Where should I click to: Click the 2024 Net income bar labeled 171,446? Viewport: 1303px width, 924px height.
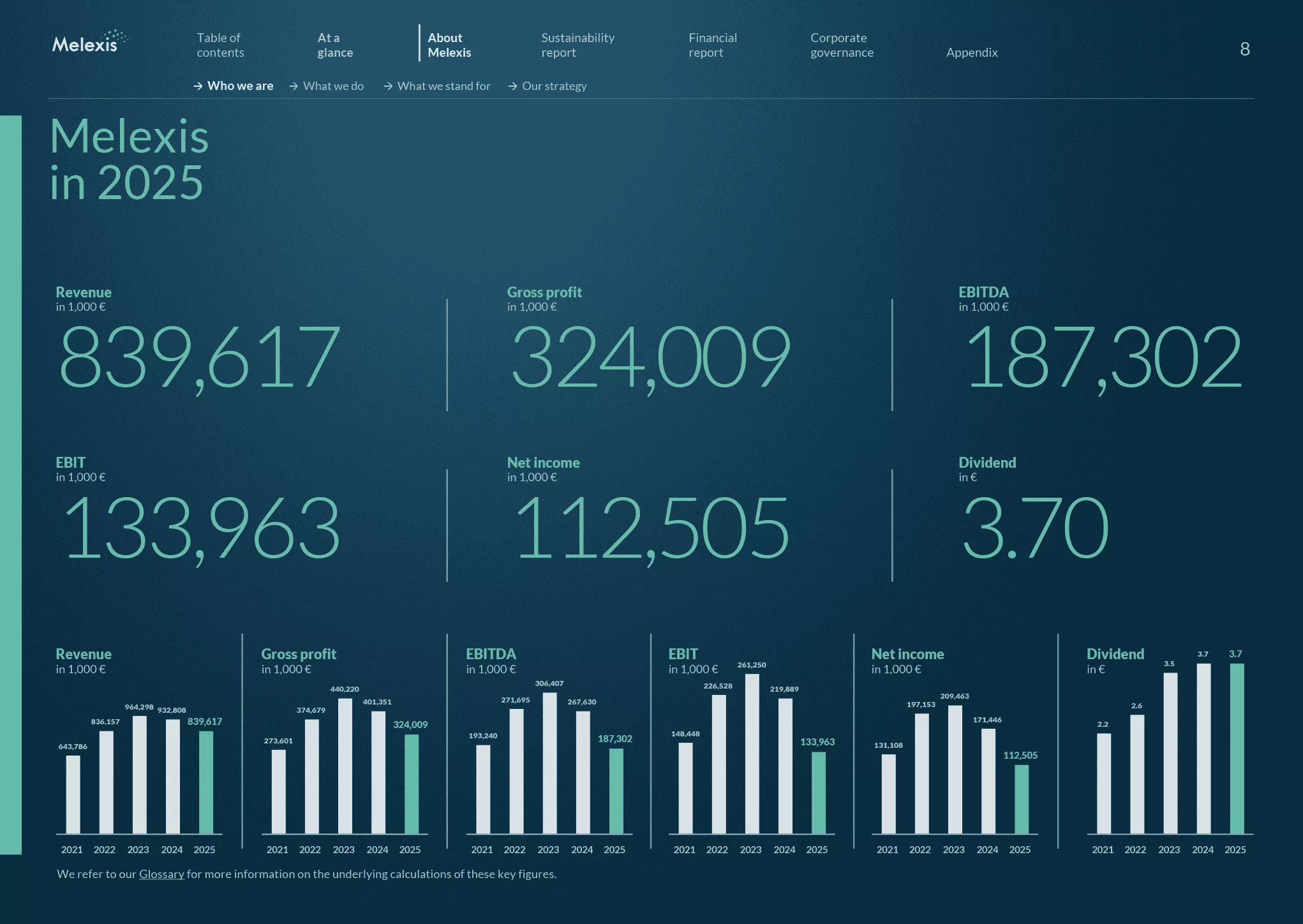click(988, 781)
